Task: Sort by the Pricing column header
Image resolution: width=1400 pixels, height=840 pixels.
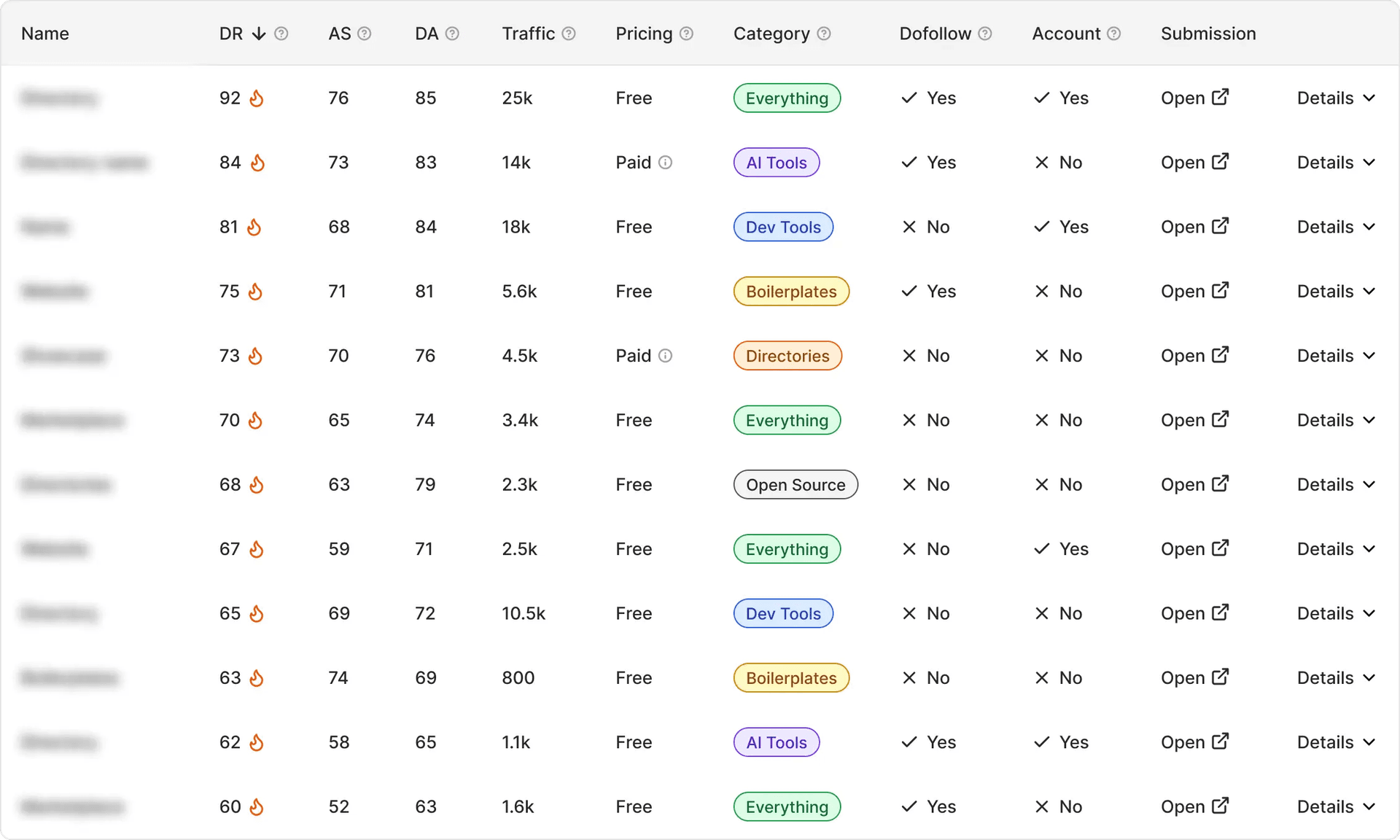Action: (644, 34)
